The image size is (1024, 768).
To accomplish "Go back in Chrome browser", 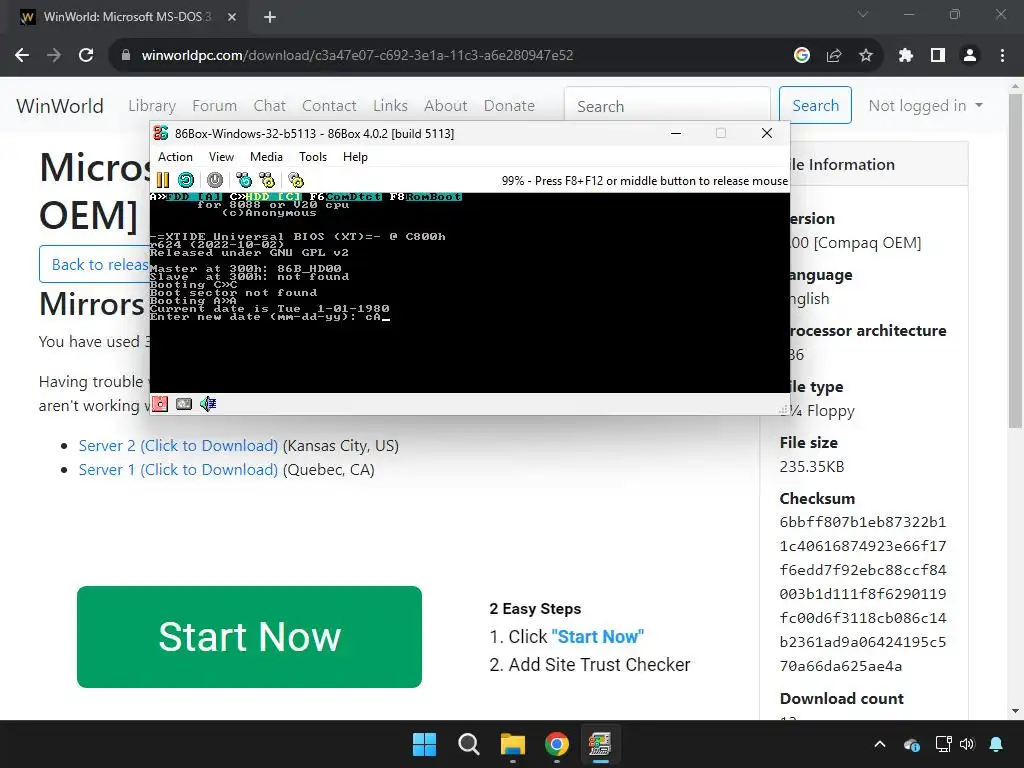I will 22,56.
